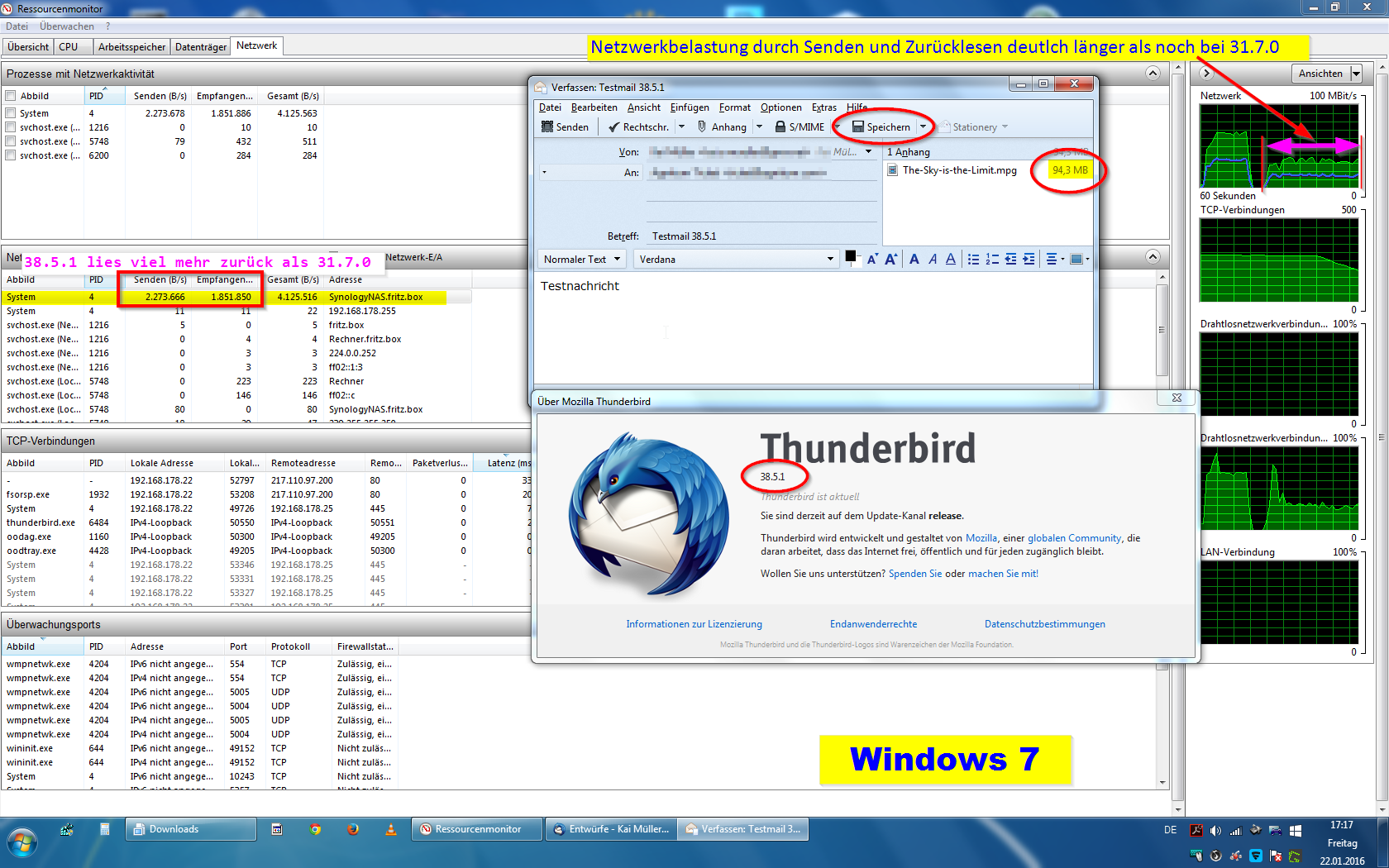Viewport: 1389px width, 868px height.
Task: Switch to the Datenträger tab
Action: pos(201,47)
